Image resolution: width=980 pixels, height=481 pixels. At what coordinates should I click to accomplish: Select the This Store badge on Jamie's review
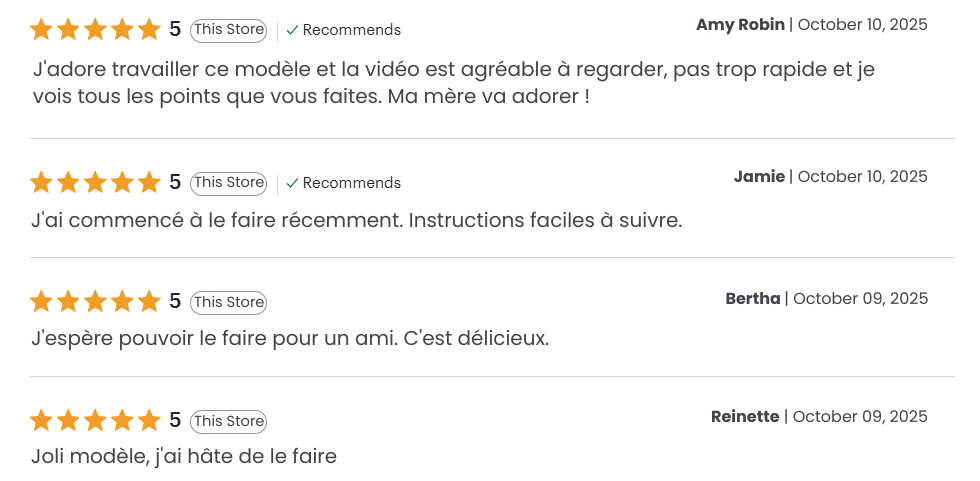click(228, 183)
